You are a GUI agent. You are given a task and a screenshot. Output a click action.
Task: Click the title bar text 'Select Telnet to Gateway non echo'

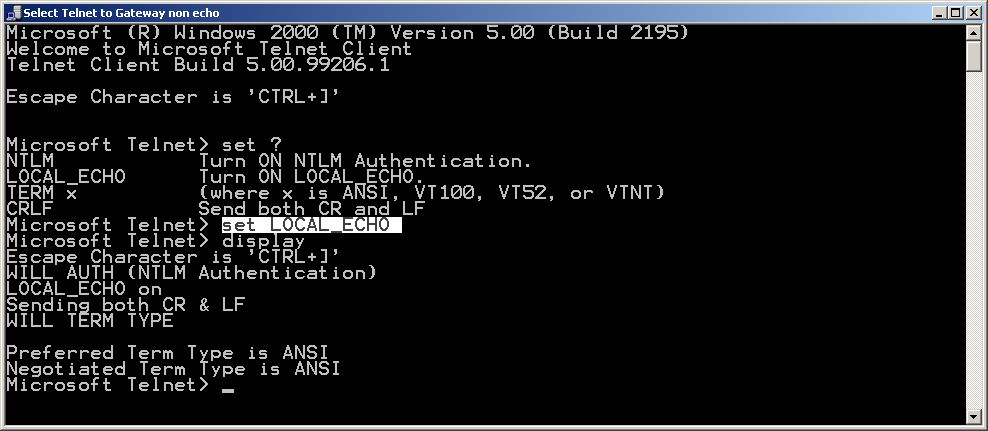point(121,13)
